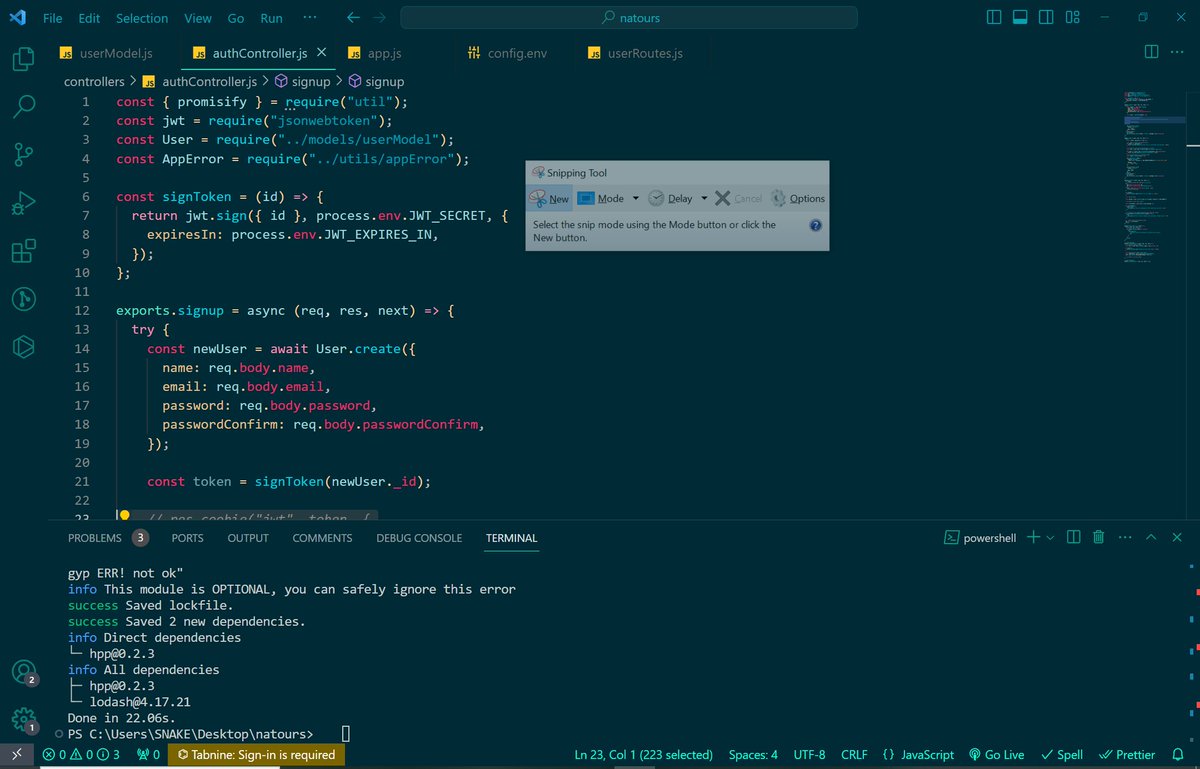The image size is (1200, 769).
Task: Open the Git Graph activity icon
Action: 23,299
